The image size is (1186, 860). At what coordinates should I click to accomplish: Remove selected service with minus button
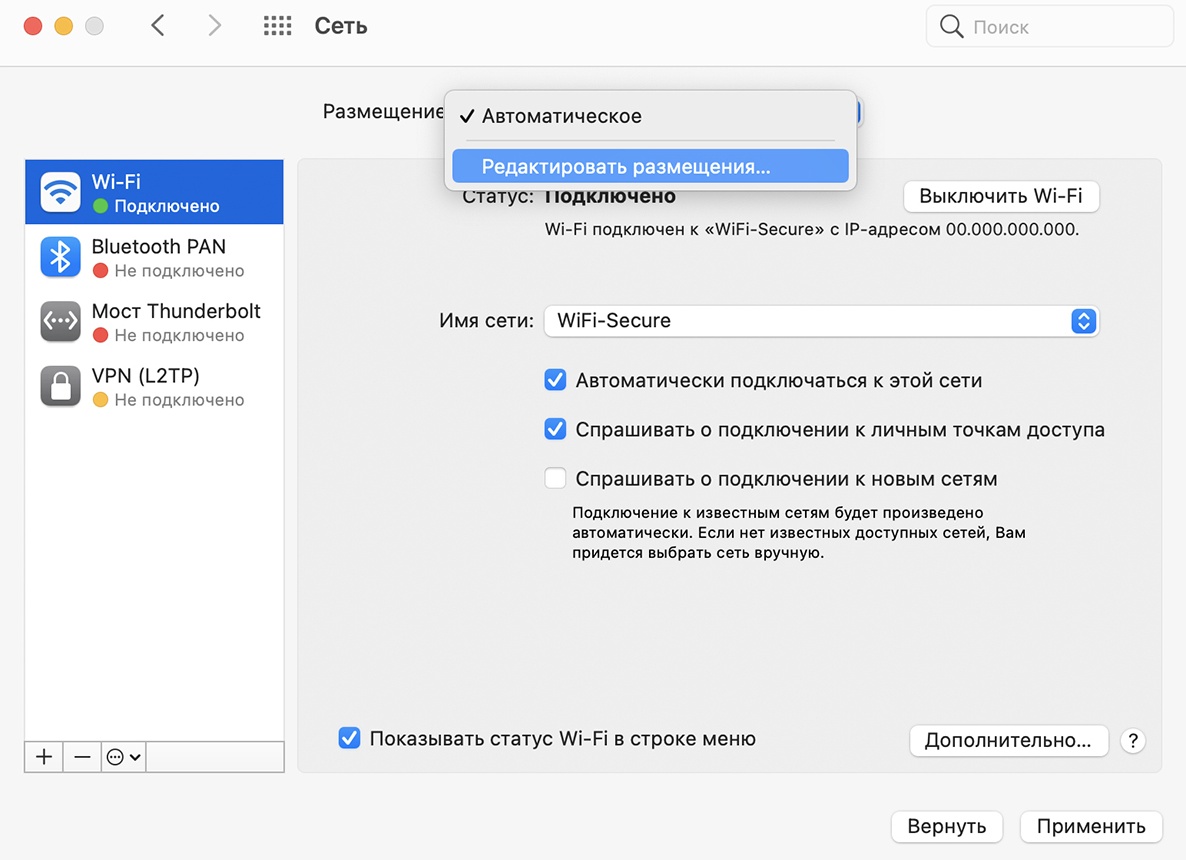82,756
